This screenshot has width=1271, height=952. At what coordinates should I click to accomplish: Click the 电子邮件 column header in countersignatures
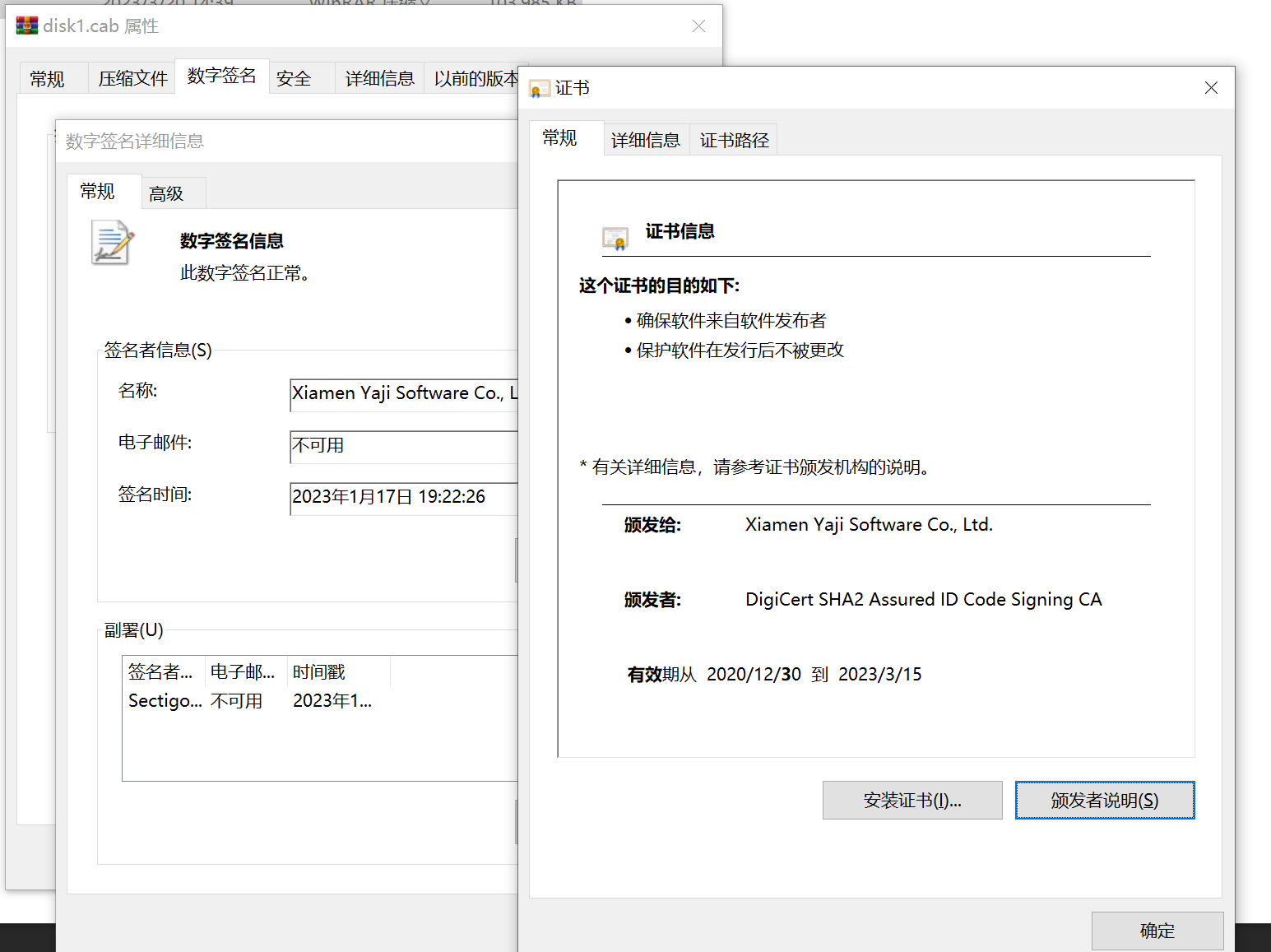tap(246, 672)
